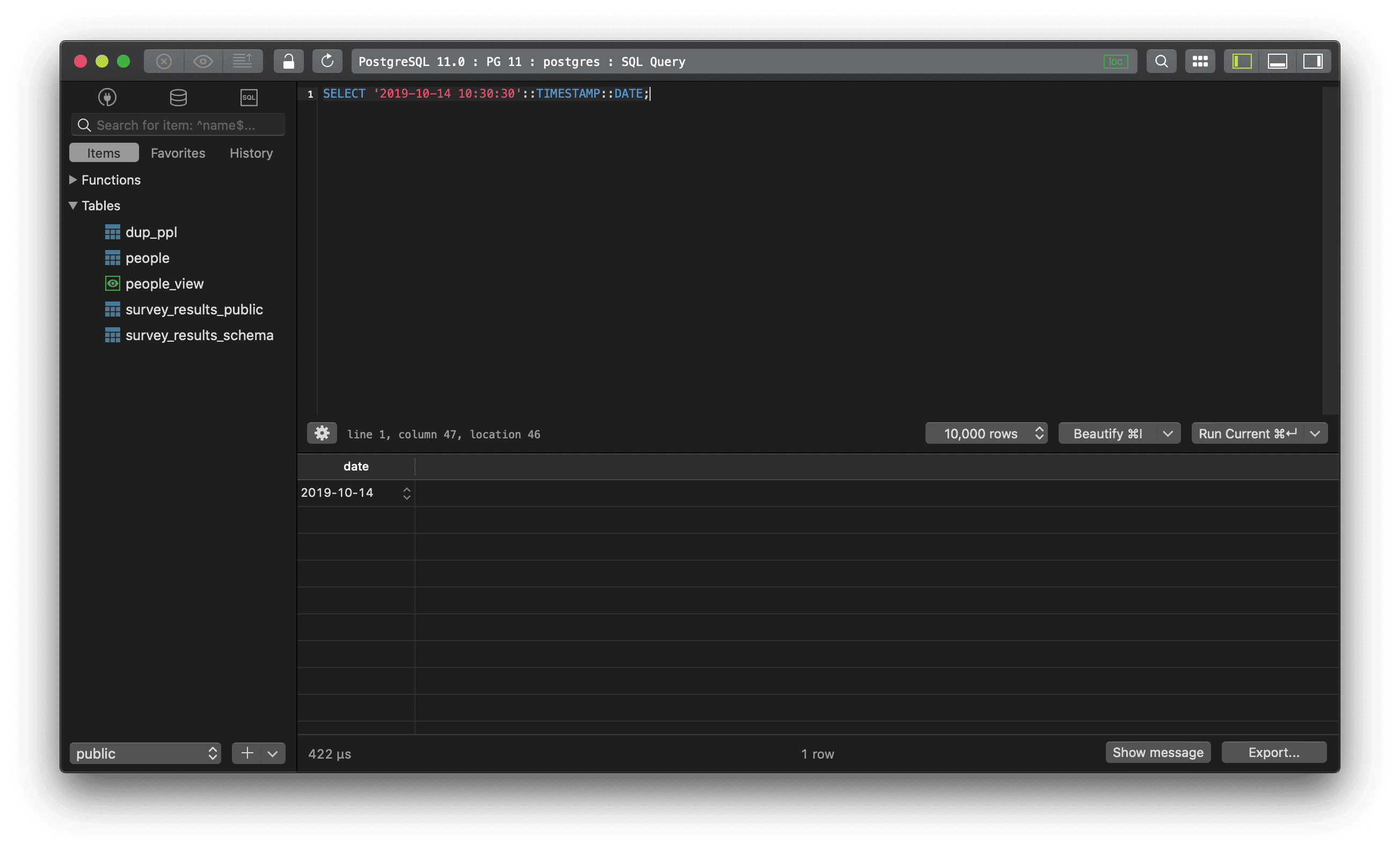Click the people_view green view icon
Image resolution: width=1400 pixels, height=852 pixels.
[113, 283]
